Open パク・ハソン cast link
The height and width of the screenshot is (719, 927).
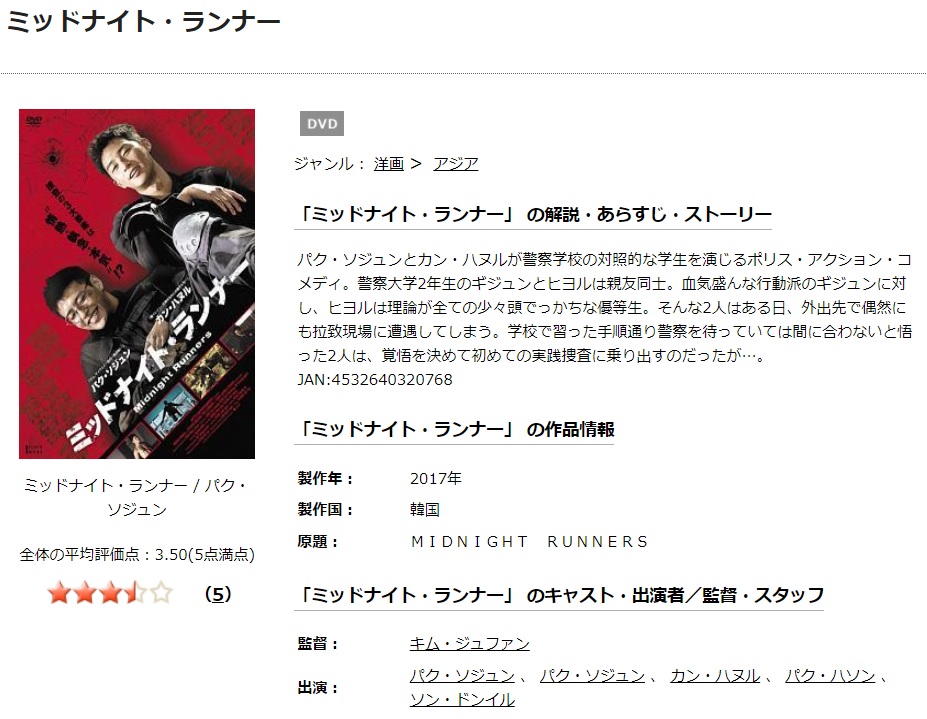click(x=830, y=675)
